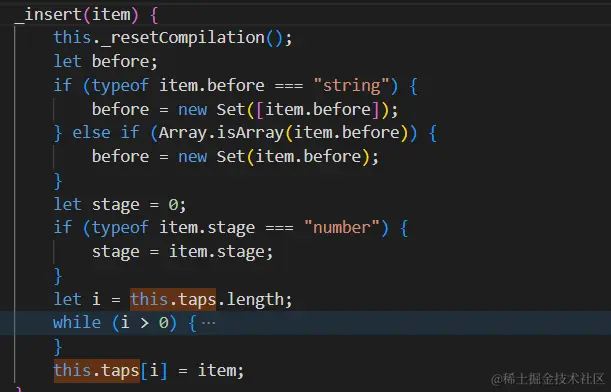
Task: Click the item parameter in _insert signature
Action: [x=111, y=14]
